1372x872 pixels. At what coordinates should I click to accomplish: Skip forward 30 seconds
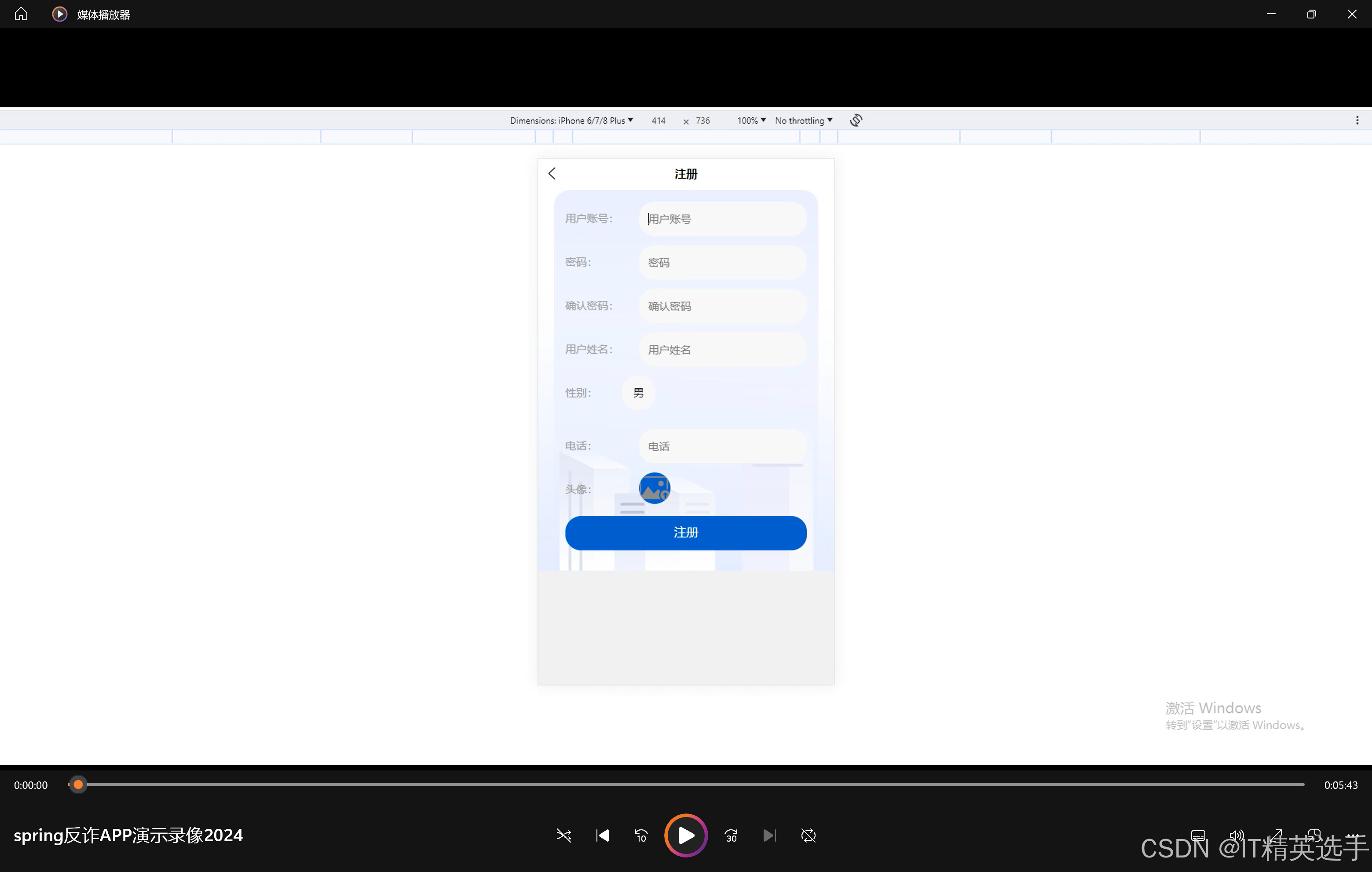tap(731, 835)
